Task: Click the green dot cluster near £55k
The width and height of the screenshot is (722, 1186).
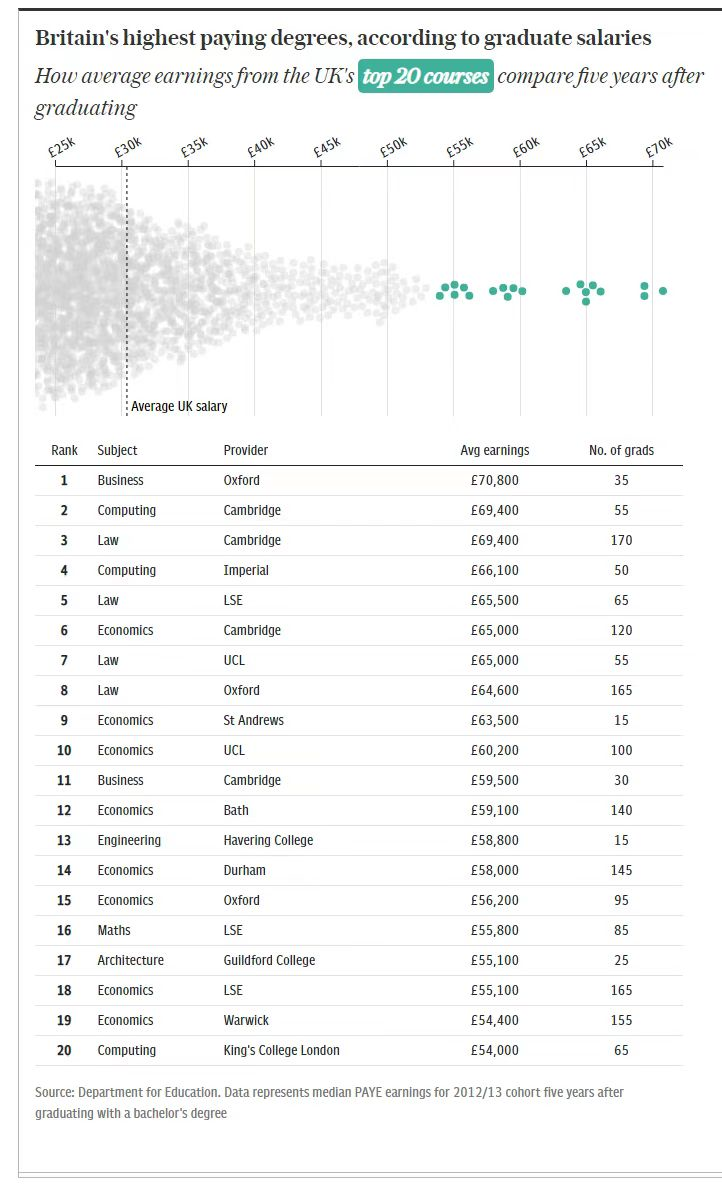Action: pyautogui.click(x=454, y=290)
